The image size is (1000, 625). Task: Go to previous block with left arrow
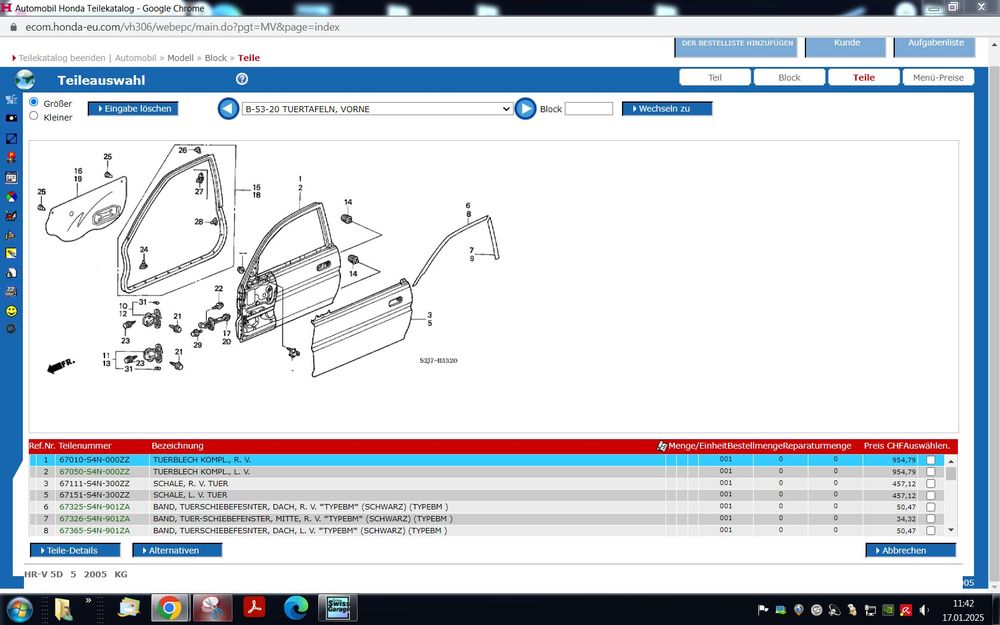click(x=228, y=108)
